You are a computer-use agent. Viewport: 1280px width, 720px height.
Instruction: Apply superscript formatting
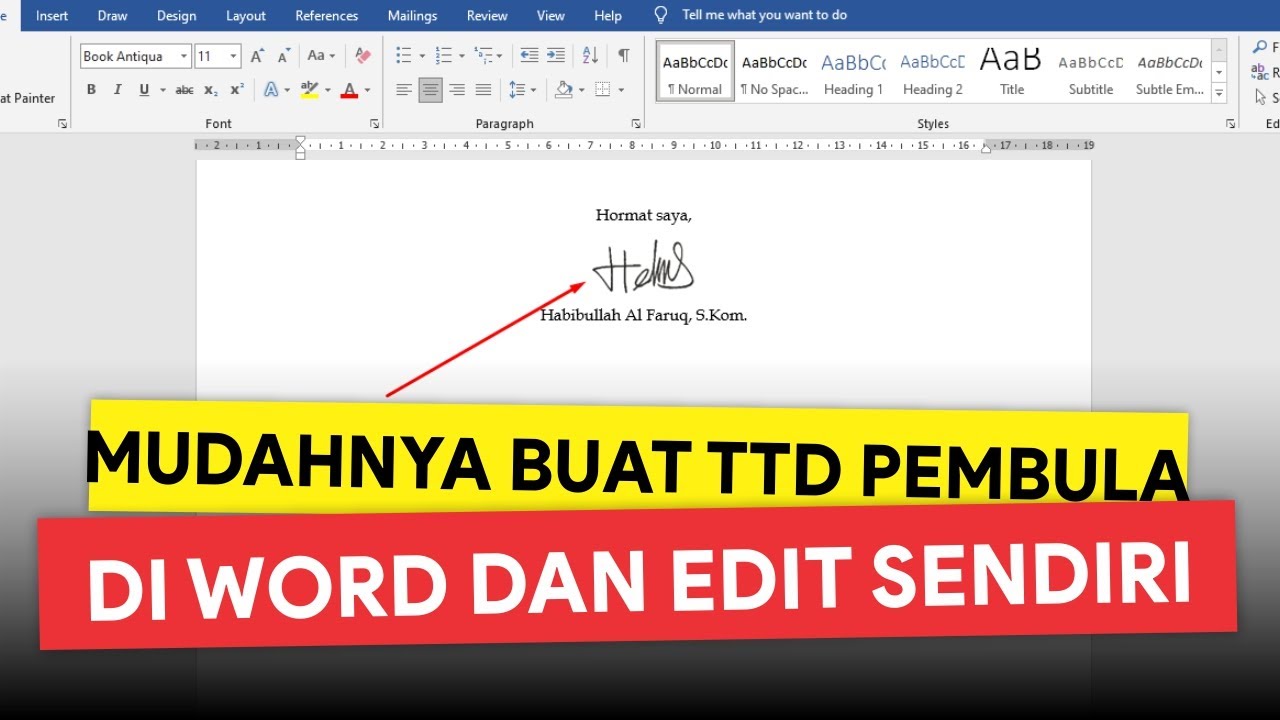[x=237, y=90]
